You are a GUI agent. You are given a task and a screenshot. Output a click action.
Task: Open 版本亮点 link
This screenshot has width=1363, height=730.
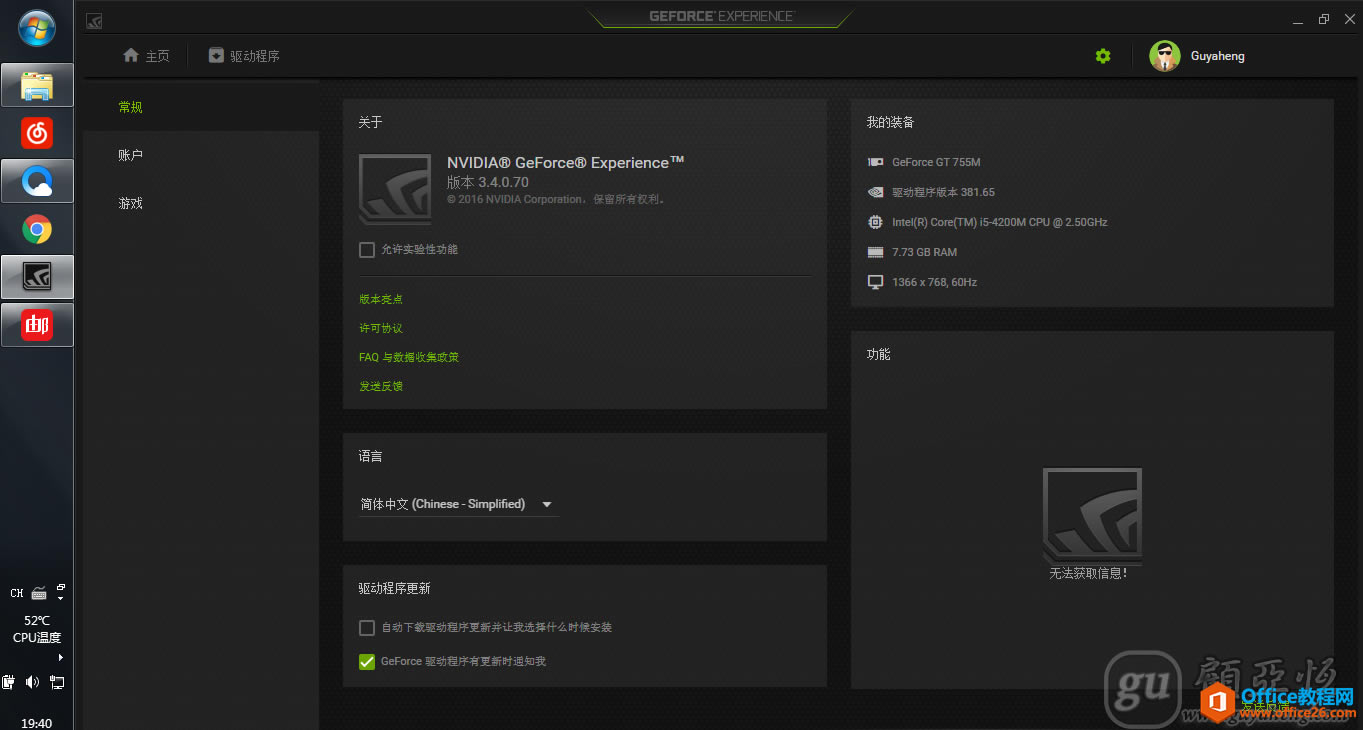[381, 299]
